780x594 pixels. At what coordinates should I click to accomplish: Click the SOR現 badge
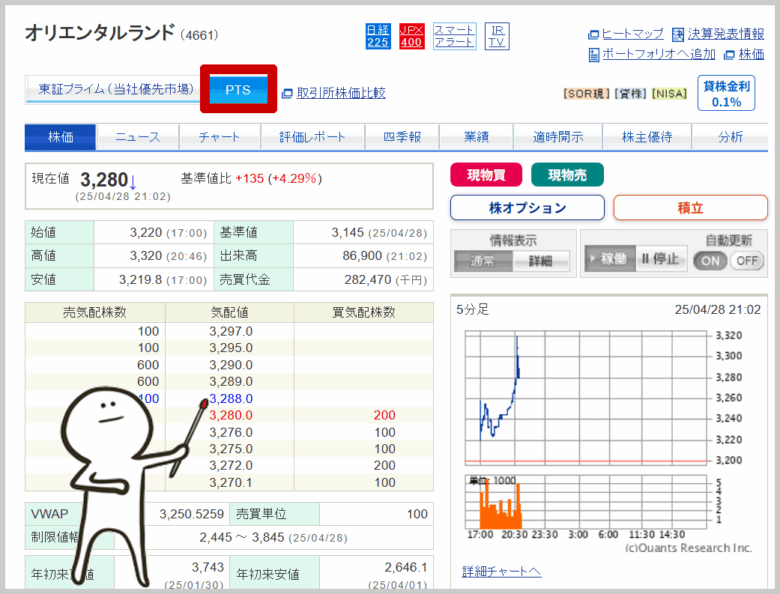tap(586, 94)
